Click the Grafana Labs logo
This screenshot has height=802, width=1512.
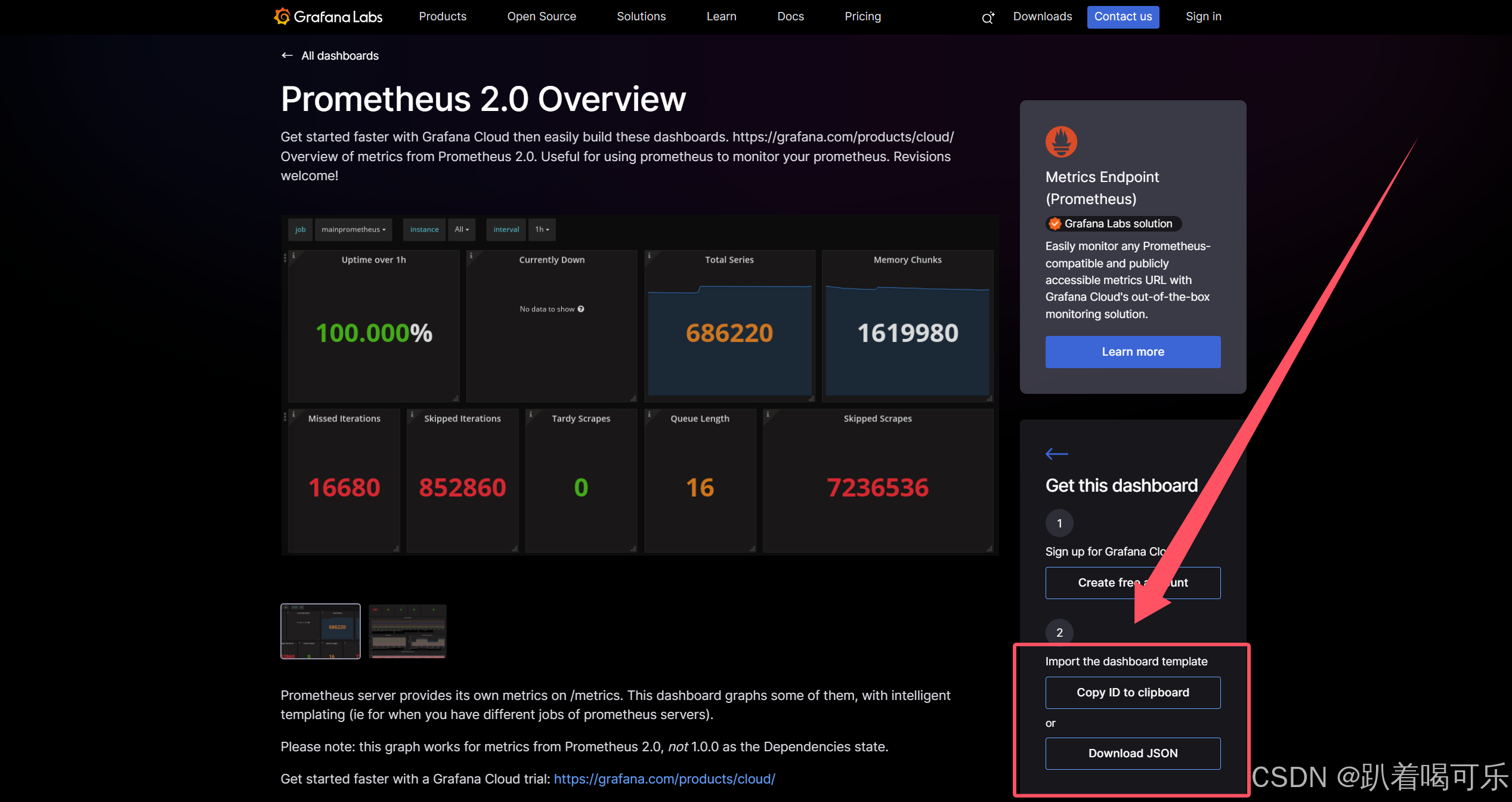(x=328, y=17)
